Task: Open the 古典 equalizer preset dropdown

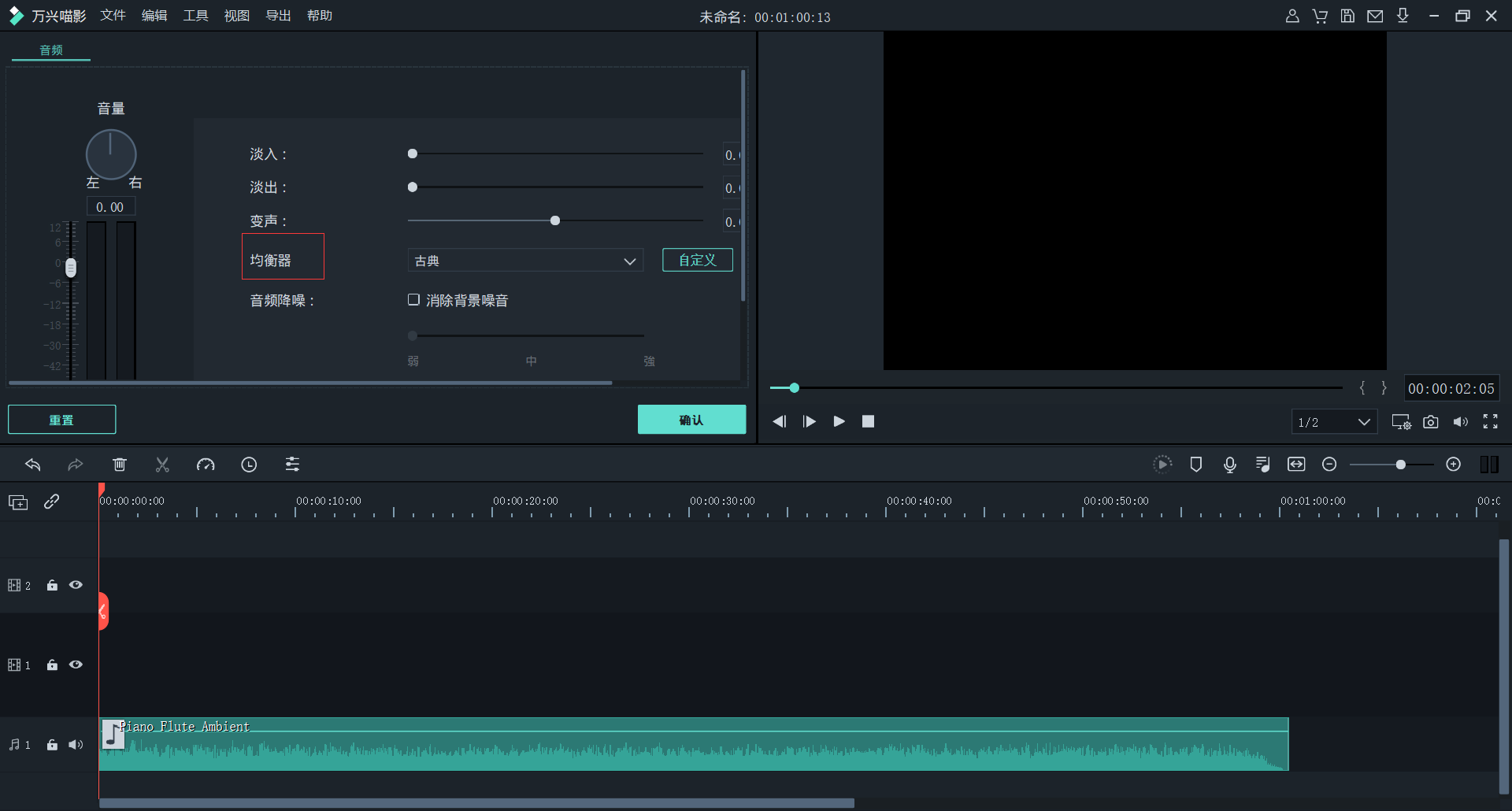Action: click(x=525, y=261)
